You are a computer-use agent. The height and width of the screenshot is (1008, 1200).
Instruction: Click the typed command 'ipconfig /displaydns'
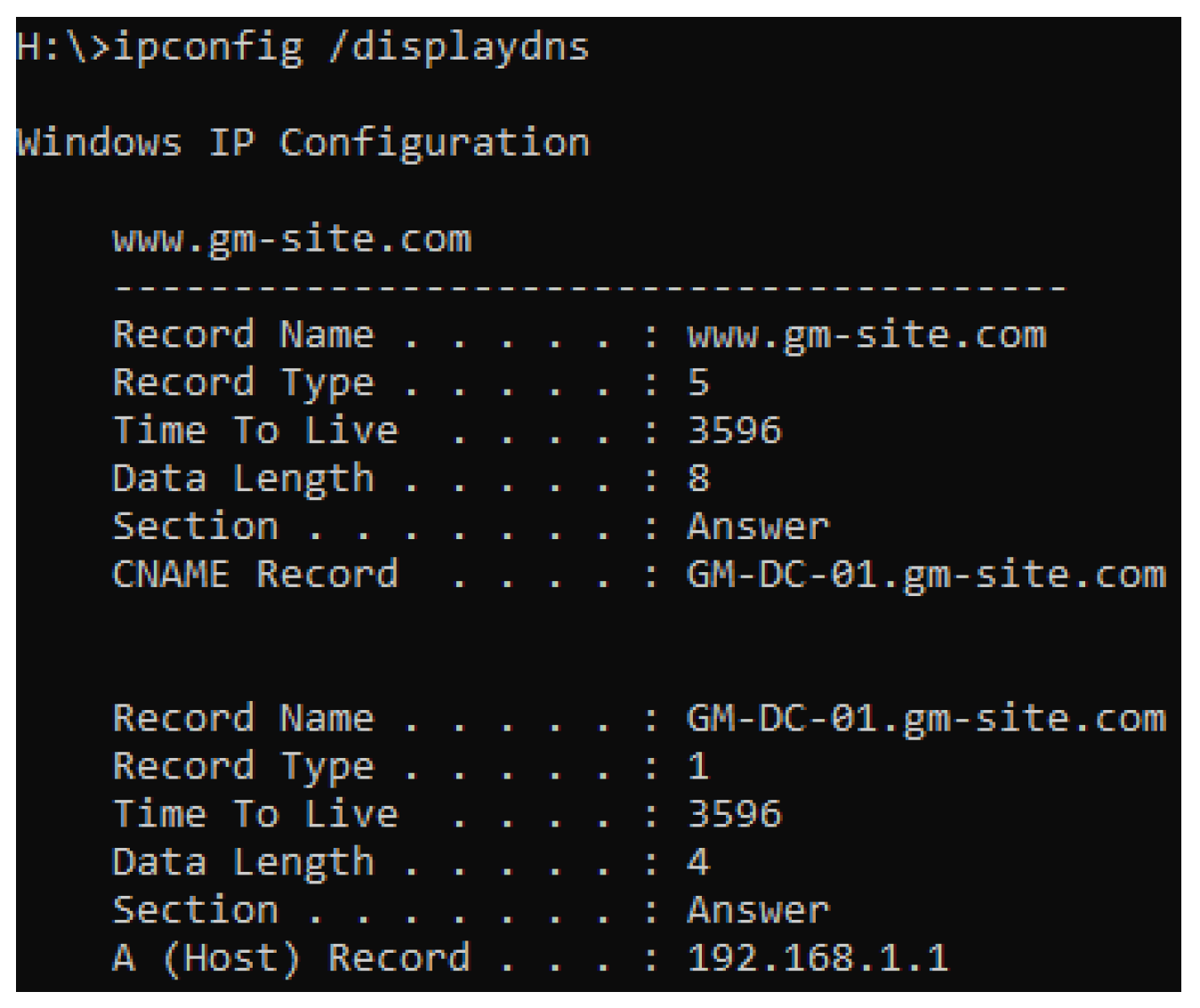351,47
